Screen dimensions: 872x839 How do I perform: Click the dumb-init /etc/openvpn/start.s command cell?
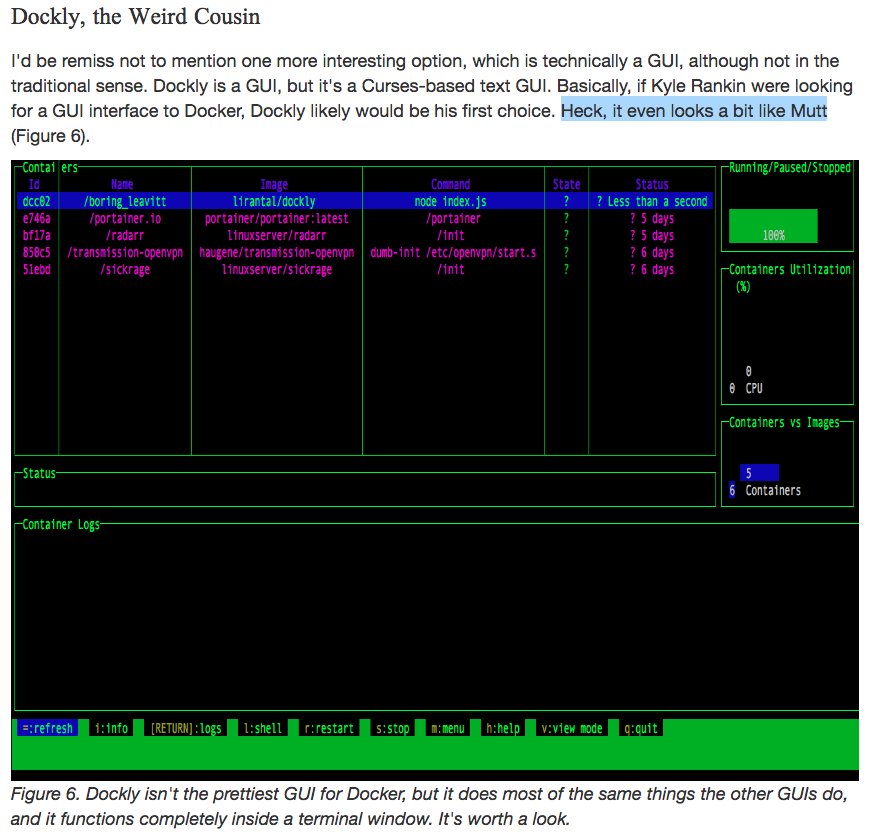tap(453, 252)
